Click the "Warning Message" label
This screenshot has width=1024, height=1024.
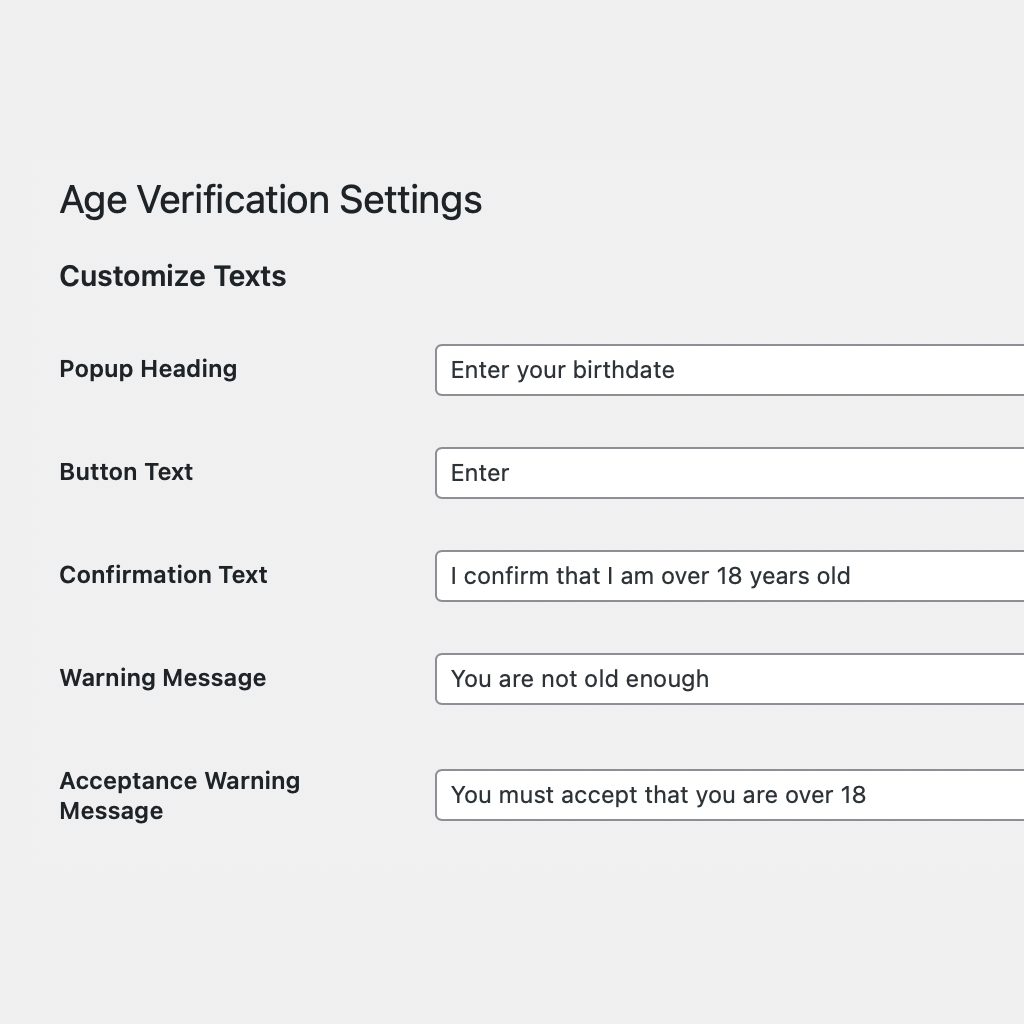(163, 678)
